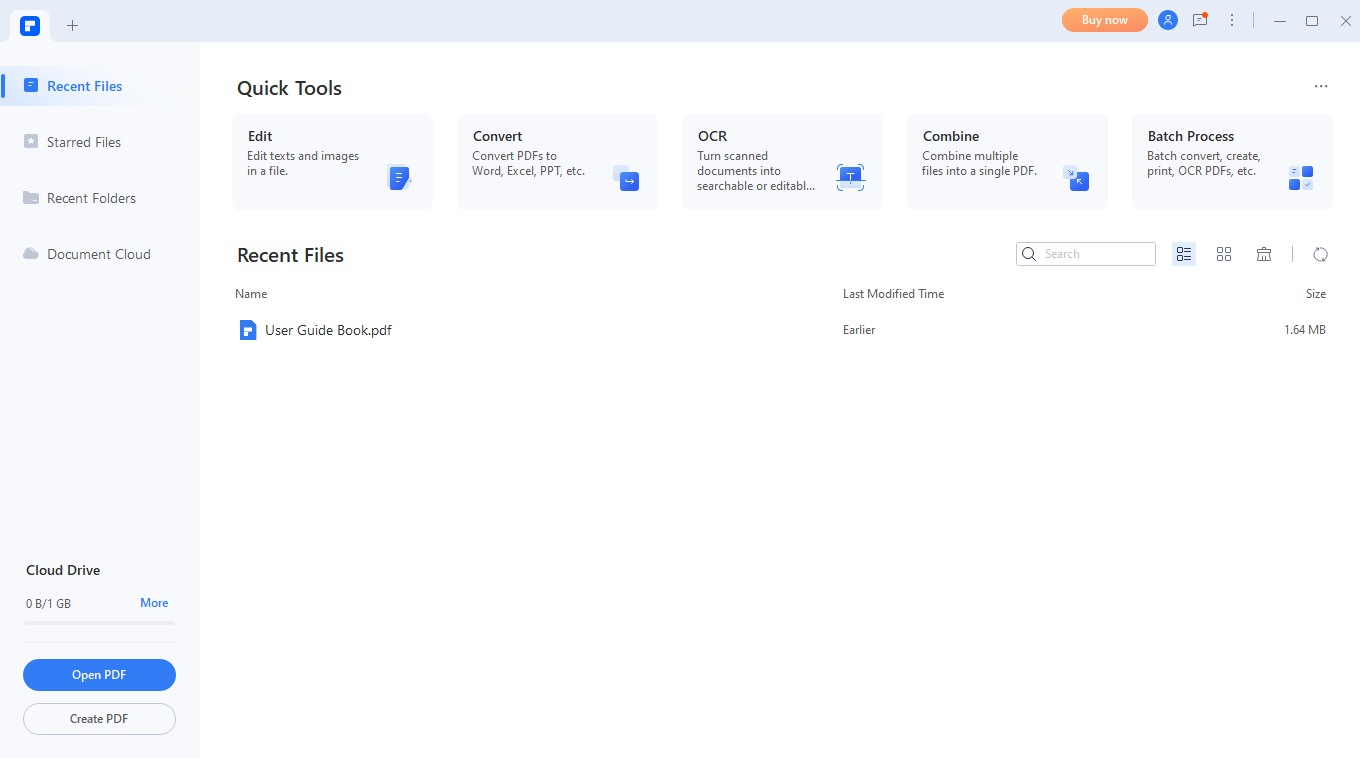Open a new tab with the plus
The height and width of the screenshot is (758, 1360).
(72, 25)
